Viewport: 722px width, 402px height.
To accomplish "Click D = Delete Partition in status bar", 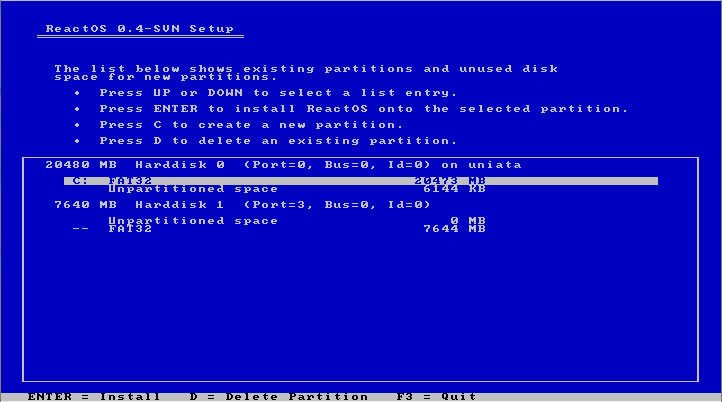I will pos(279,396).
